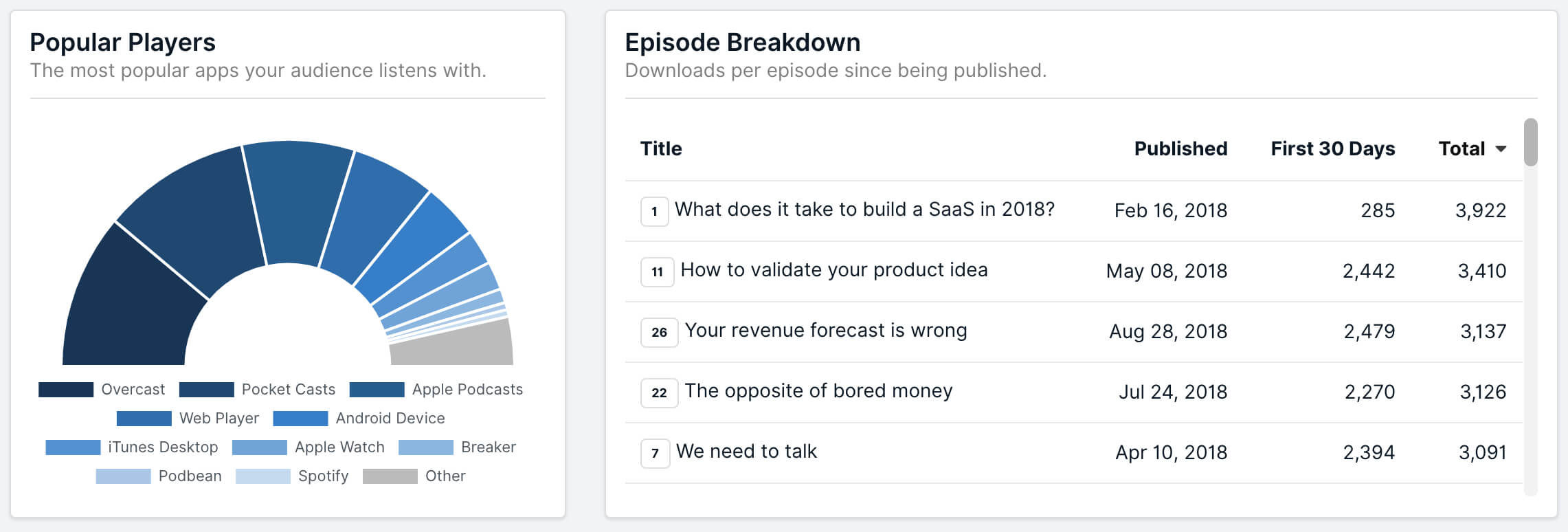The image size is (1568, 532).
Task: Open "What does it take to build a SaaS" episode
Action: [x=864, y=210]
